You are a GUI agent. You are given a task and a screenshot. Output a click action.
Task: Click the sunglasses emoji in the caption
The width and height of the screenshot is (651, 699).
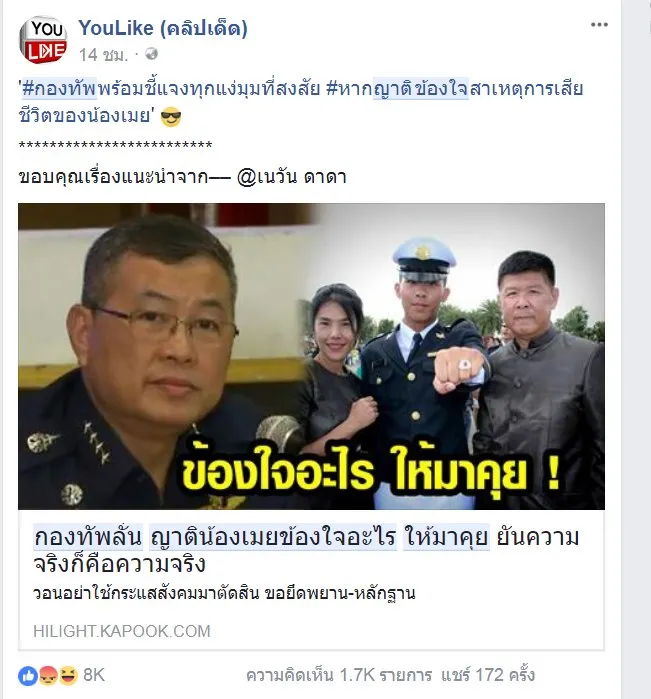tap(171, 118)
